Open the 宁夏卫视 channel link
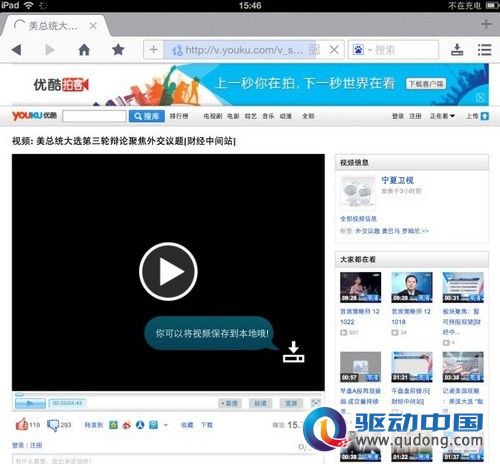The image size is (500, 464). 397,180
